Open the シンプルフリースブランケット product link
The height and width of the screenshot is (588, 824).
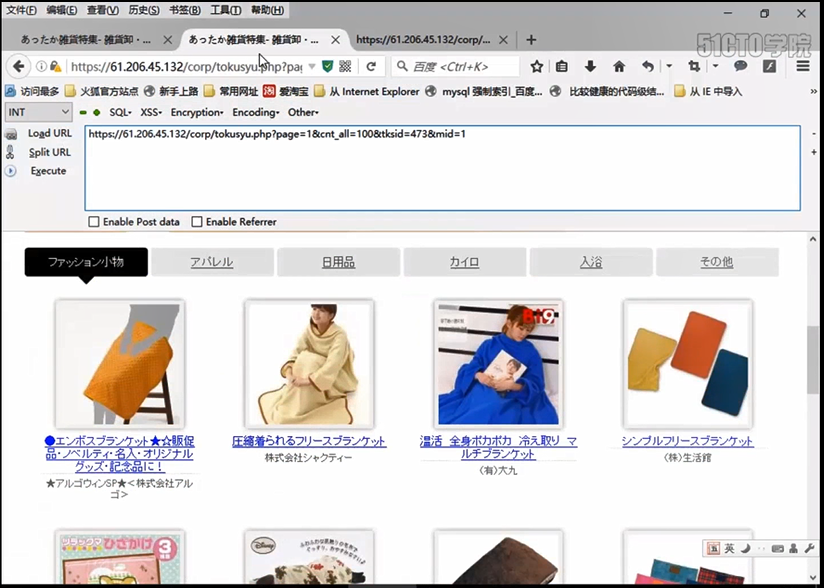pyautogui.click(x=686, y=441)
